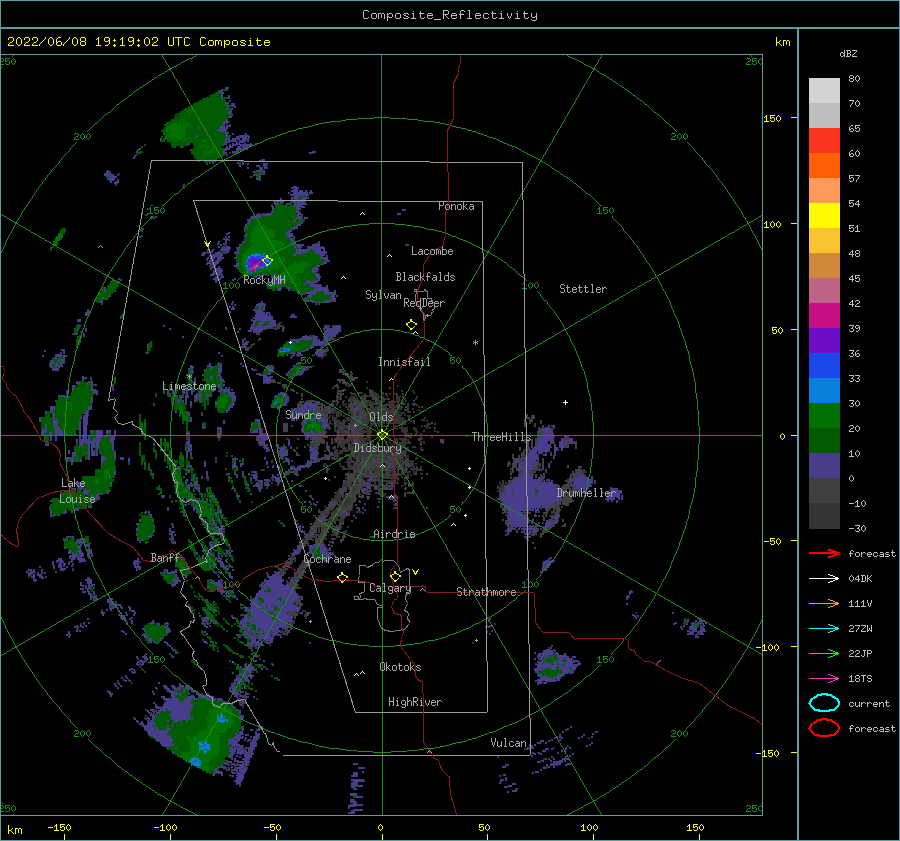Image resolution: width=900 pixels, height=841 pixels.
Task: Click the Okotoks city label
Action: (400, 667)
